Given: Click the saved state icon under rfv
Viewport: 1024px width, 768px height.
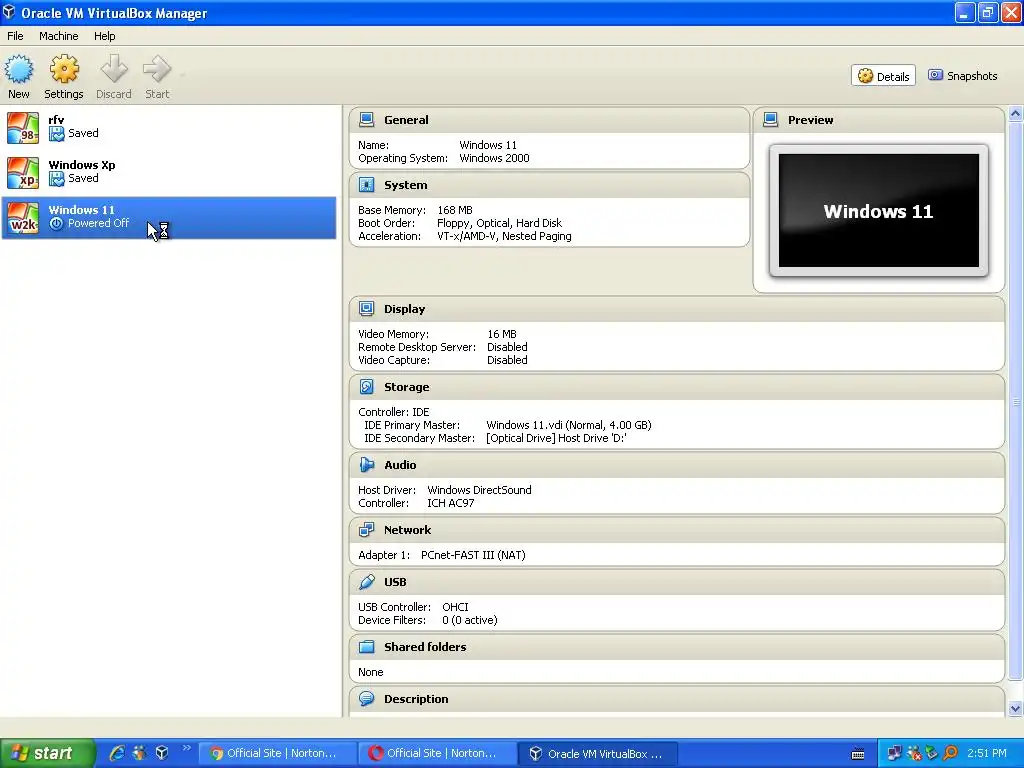Looking at the screenshot, I should (57, 133).
